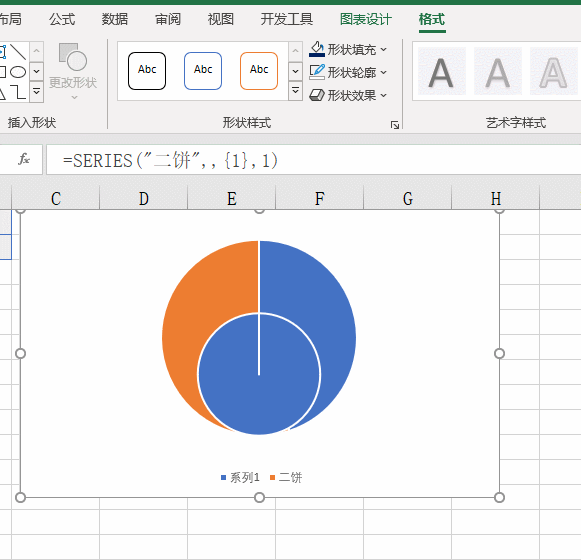Screen dimensions: 581x560
Task: Open the 形状效果 dropdown arrow
Action: pyautogui.click(x=384, y=95)
